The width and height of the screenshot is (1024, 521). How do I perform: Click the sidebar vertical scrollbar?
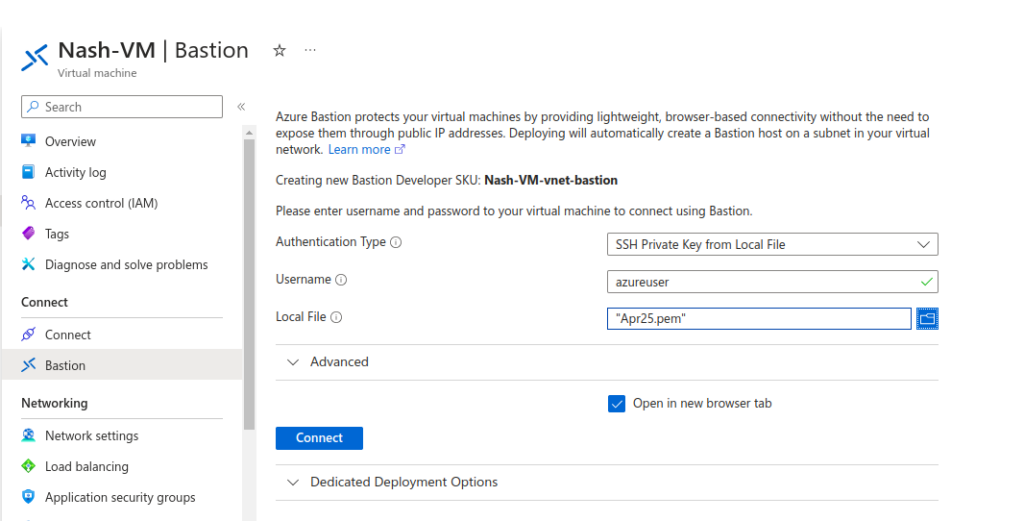click(249, 280)
